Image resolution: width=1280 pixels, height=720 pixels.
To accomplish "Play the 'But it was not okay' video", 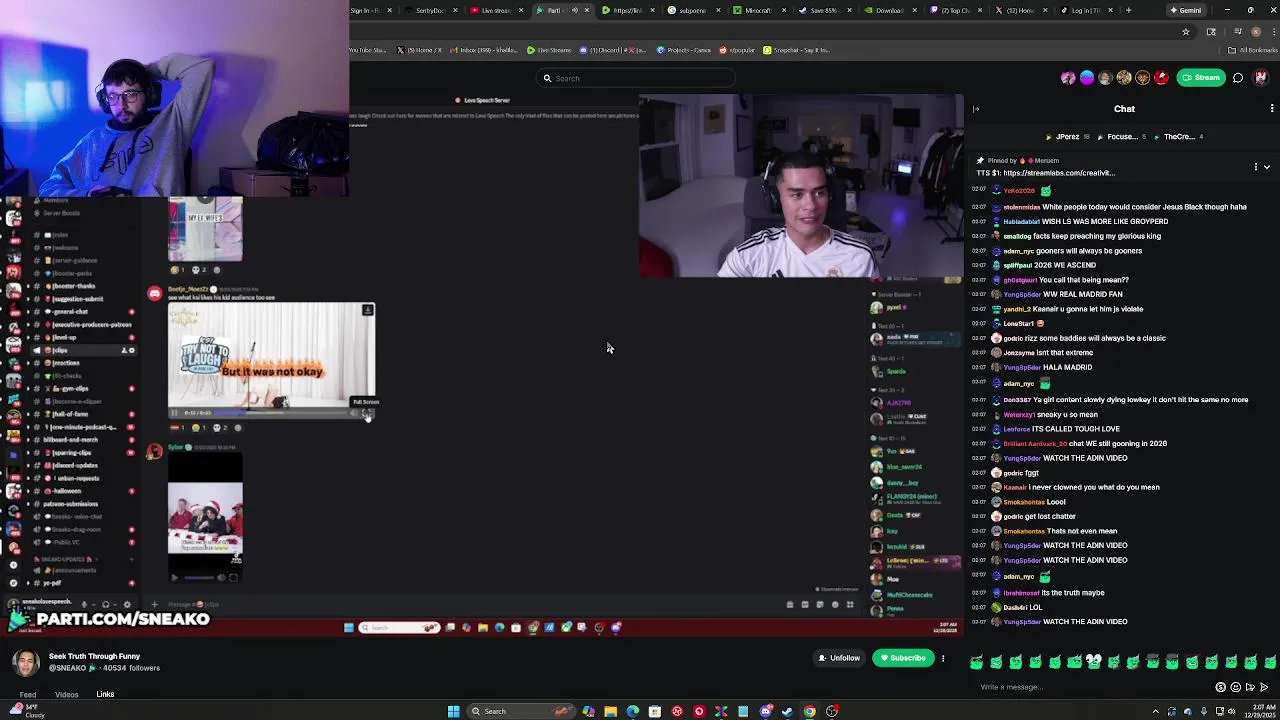I will click(174, 413).
